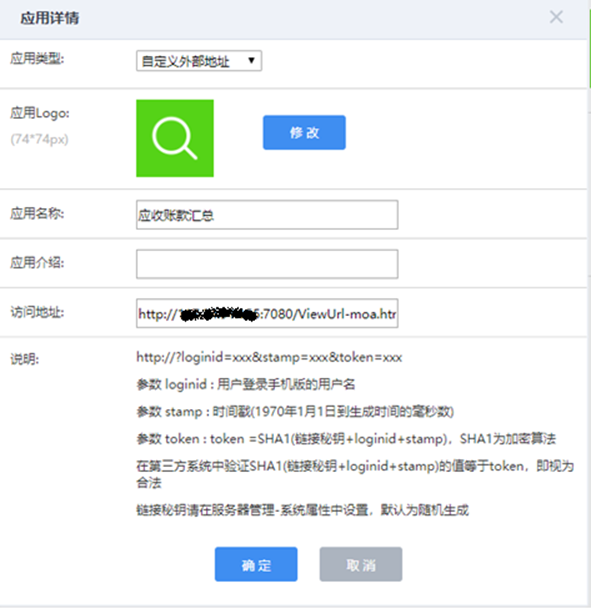591x609 pixels.
Task: Click the 访问地址 label
Action: pos(37,312)
